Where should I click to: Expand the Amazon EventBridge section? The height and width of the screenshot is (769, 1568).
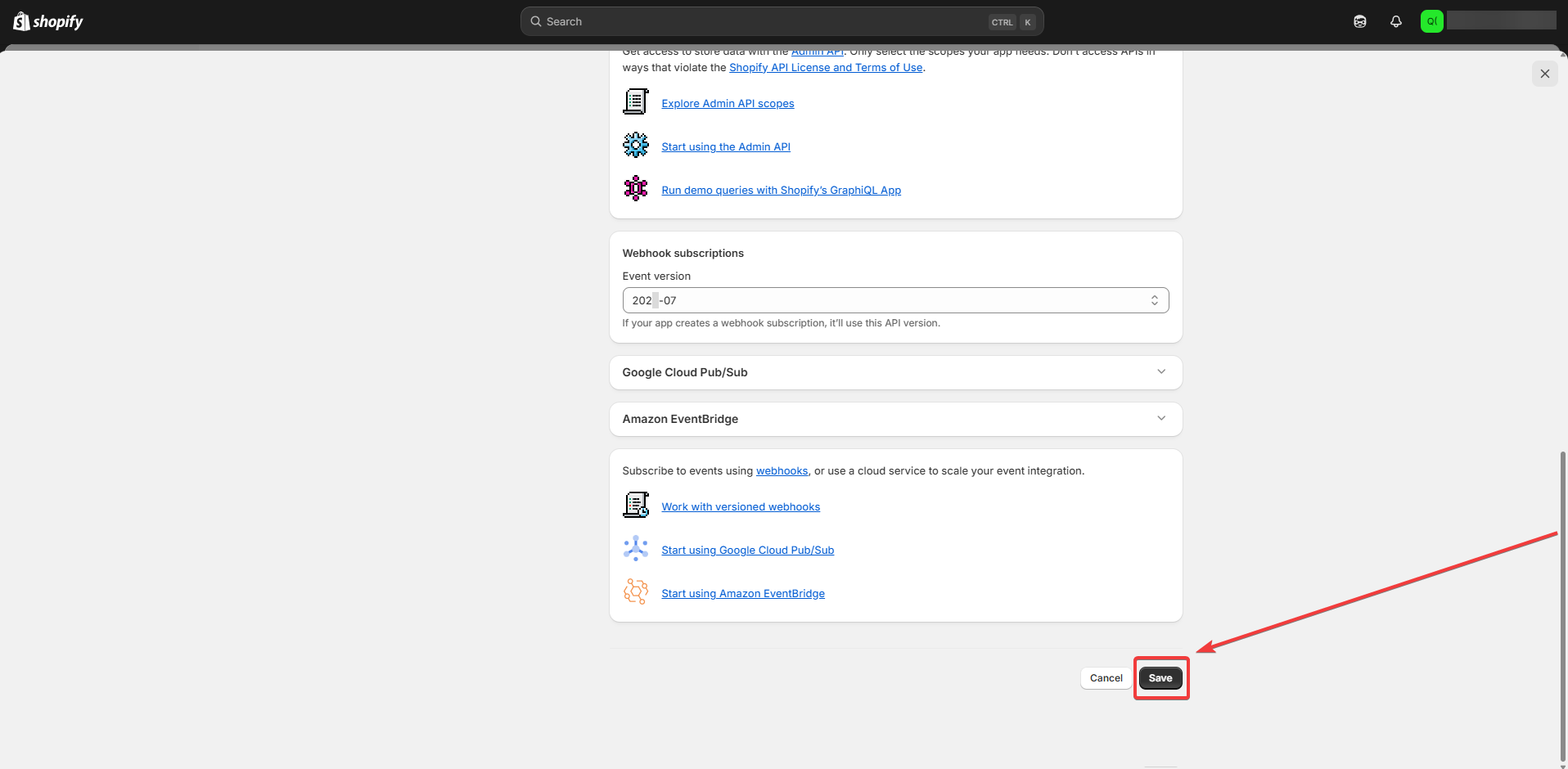coord(894,419)
